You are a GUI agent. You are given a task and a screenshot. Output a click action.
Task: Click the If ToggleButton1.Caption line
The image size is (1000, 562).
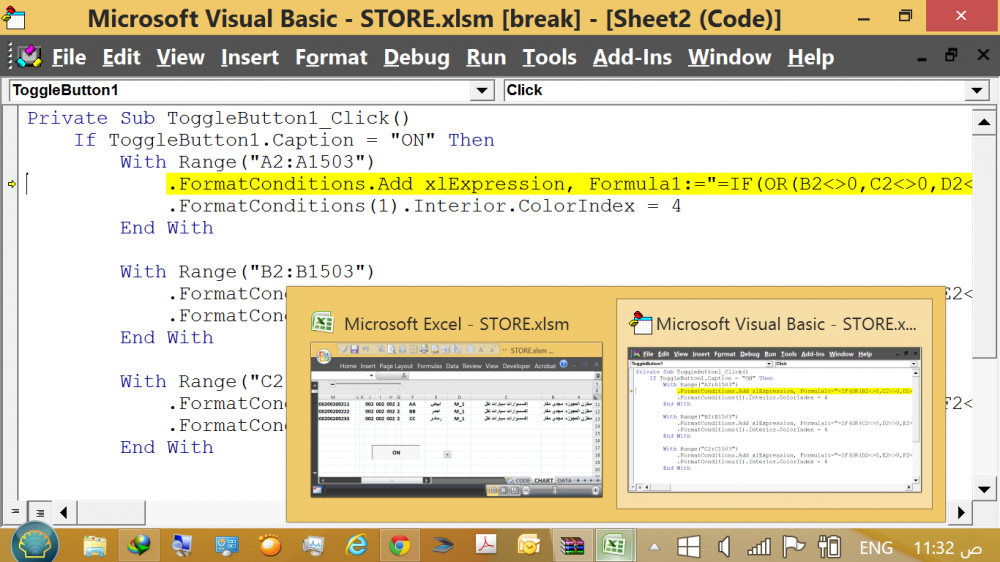(x=284, y=140)
